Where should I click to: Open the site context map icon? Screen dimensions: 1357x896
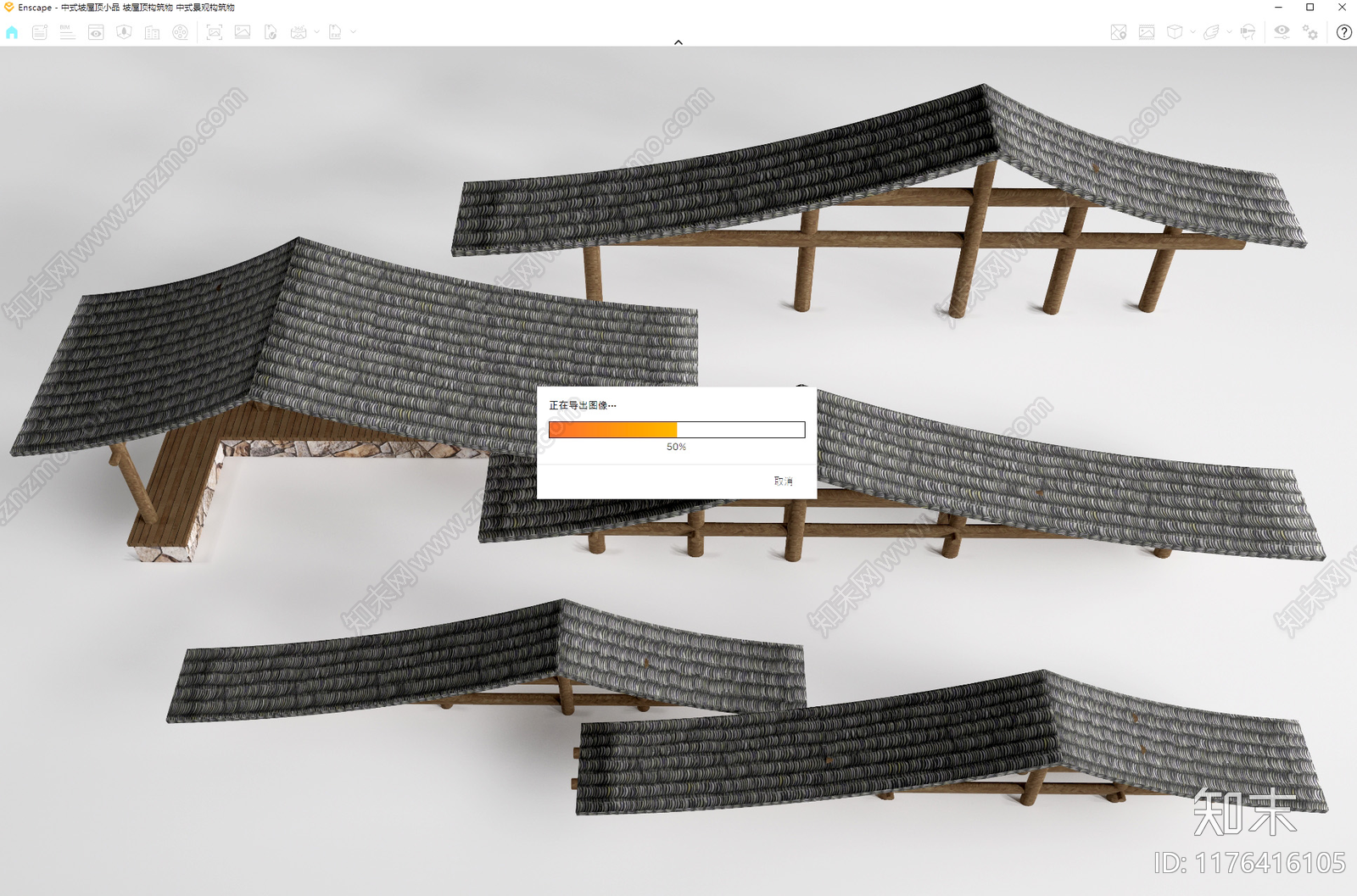pyautogui.click(x=124, y=32)
